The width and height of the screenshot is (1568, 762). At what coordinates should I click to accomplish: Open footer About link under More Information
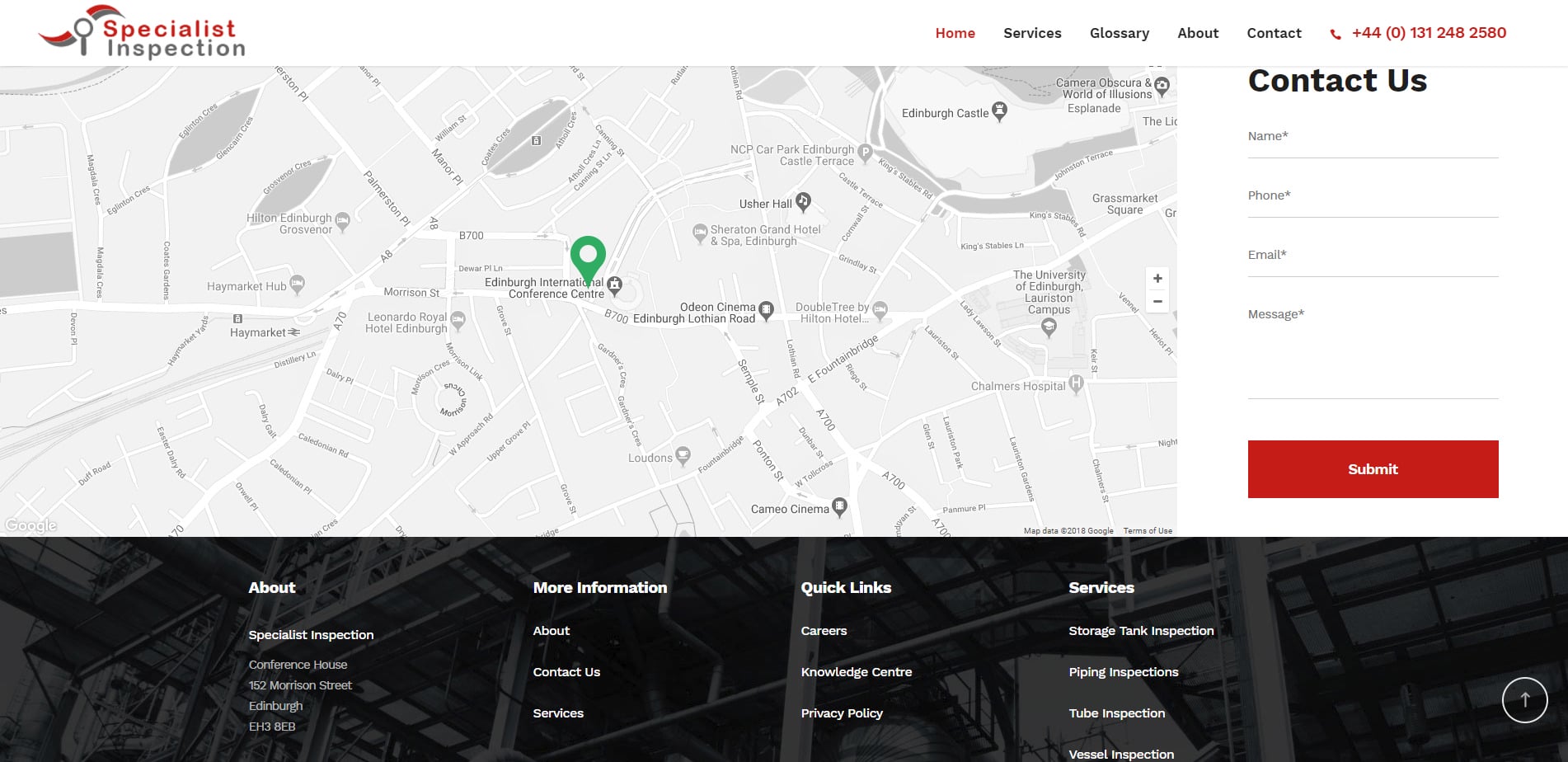551,631
